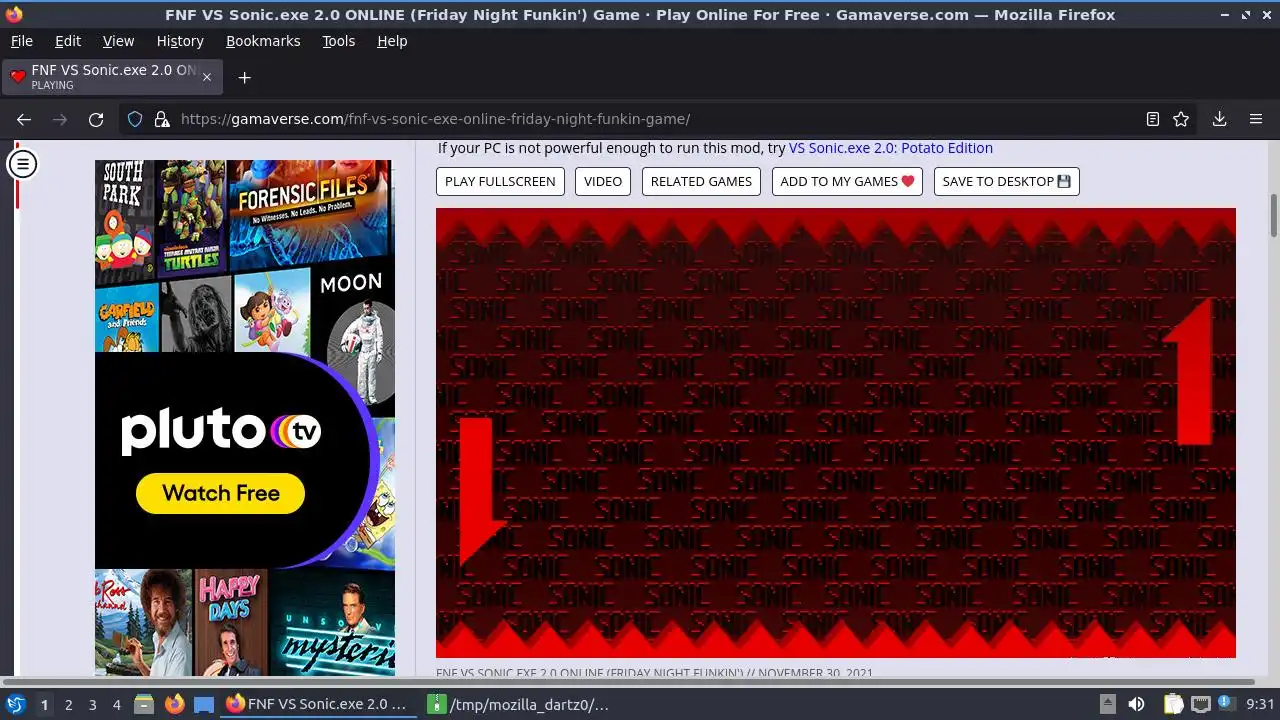Open the system start menu launcher
Screen dimensions: 1280x720
[15, 704]
